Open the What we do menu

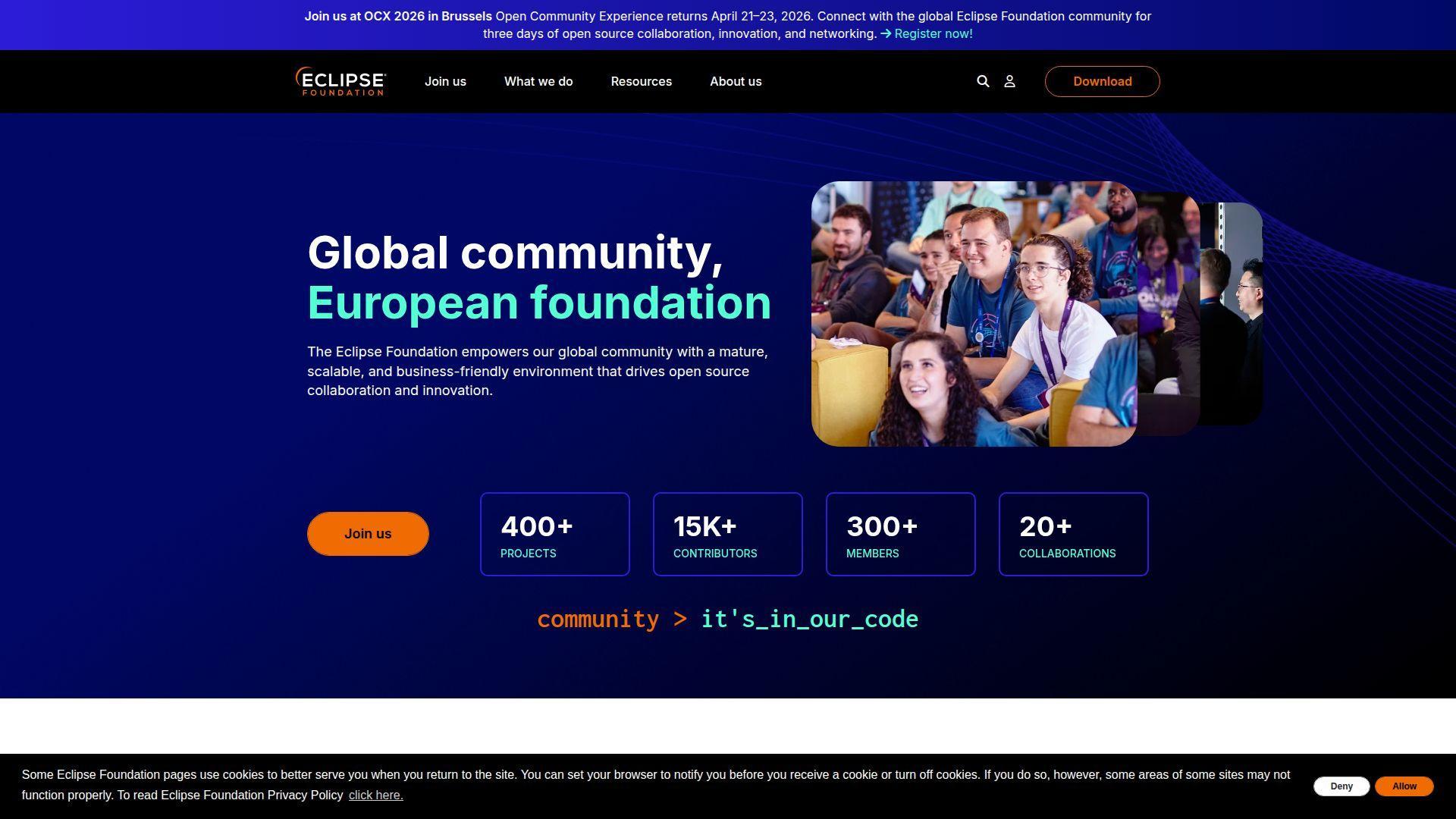pyautogui.click(x=538, y=81)
